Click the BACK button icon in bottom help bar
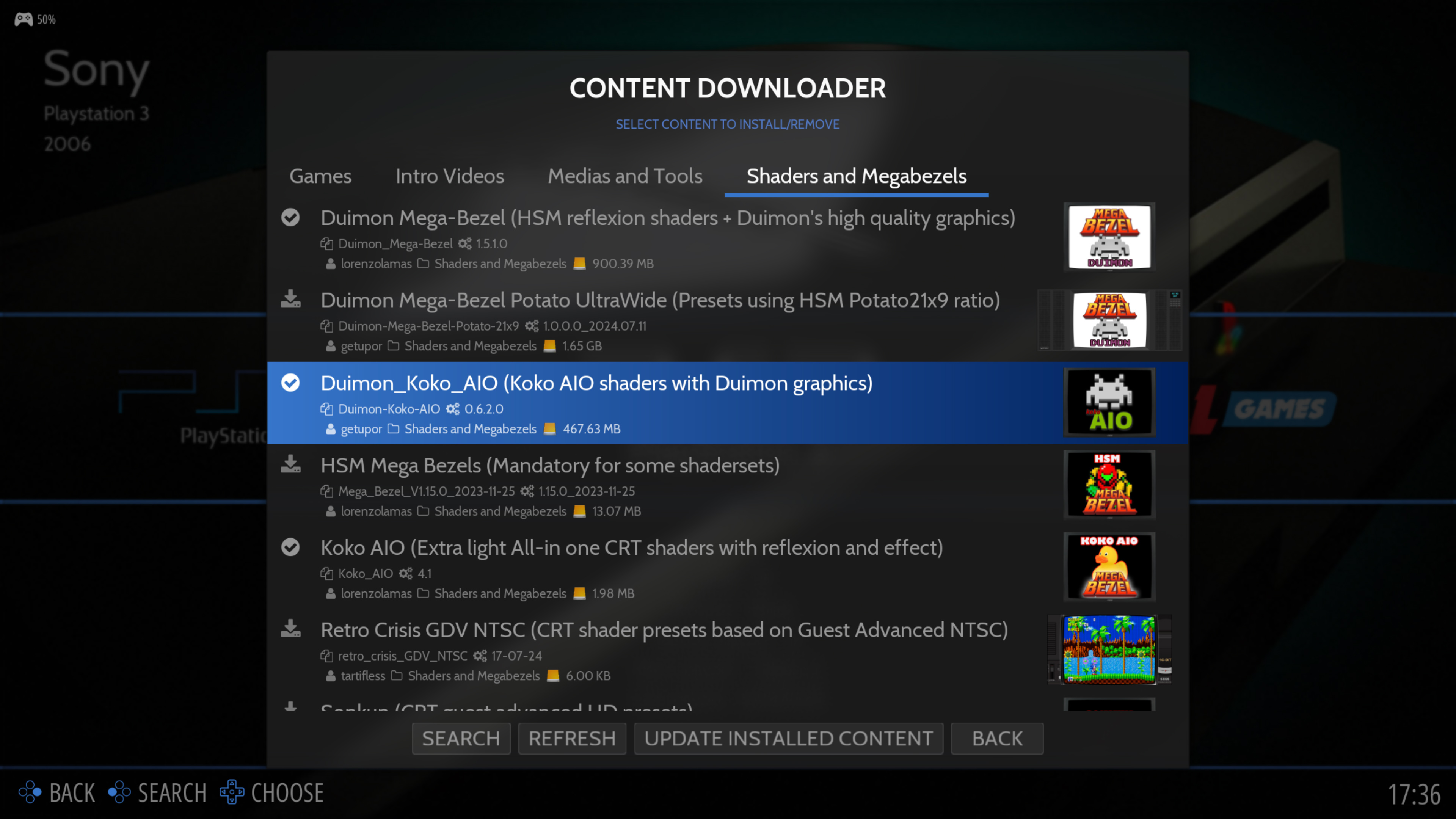The width and height of the screenshot is (1456, 819). coord(30,792)
